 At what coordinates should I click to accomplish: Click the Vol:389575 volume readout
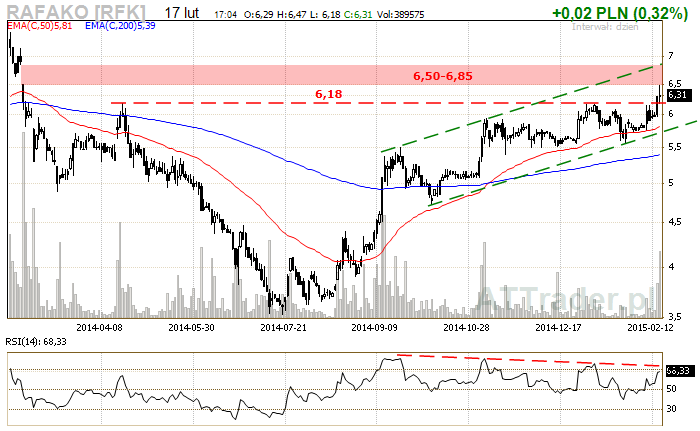pos(400,15)
